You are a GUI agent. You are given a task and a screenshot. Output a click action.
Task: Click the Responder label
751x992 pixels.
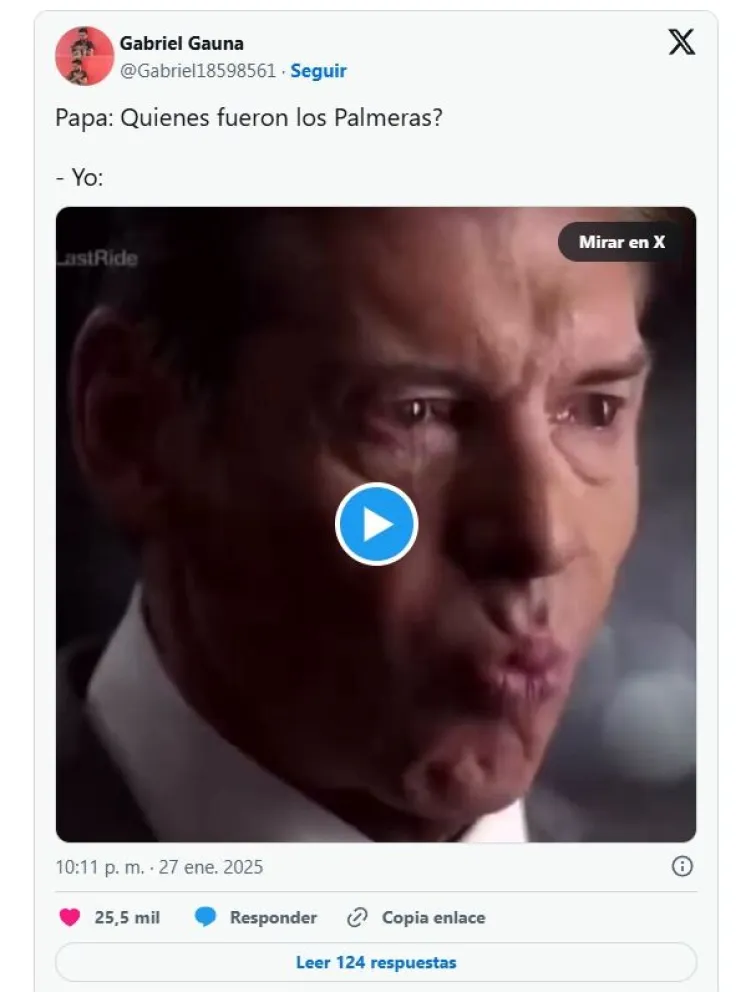(x=273, y=917)
